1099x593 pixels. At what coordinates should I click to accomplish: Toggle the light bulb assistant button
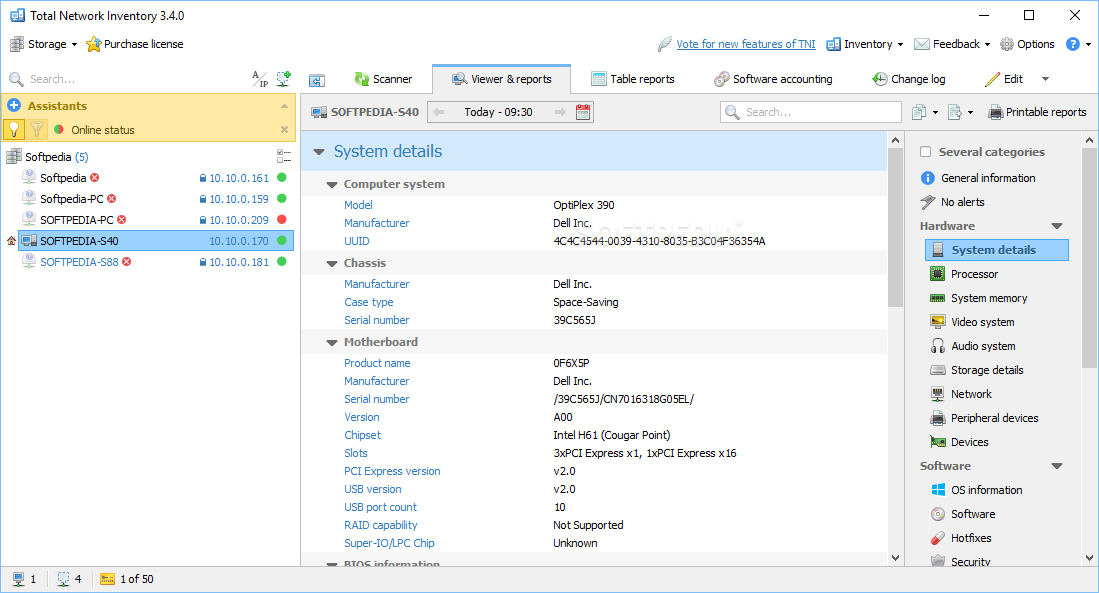click(x=14, y=130)
